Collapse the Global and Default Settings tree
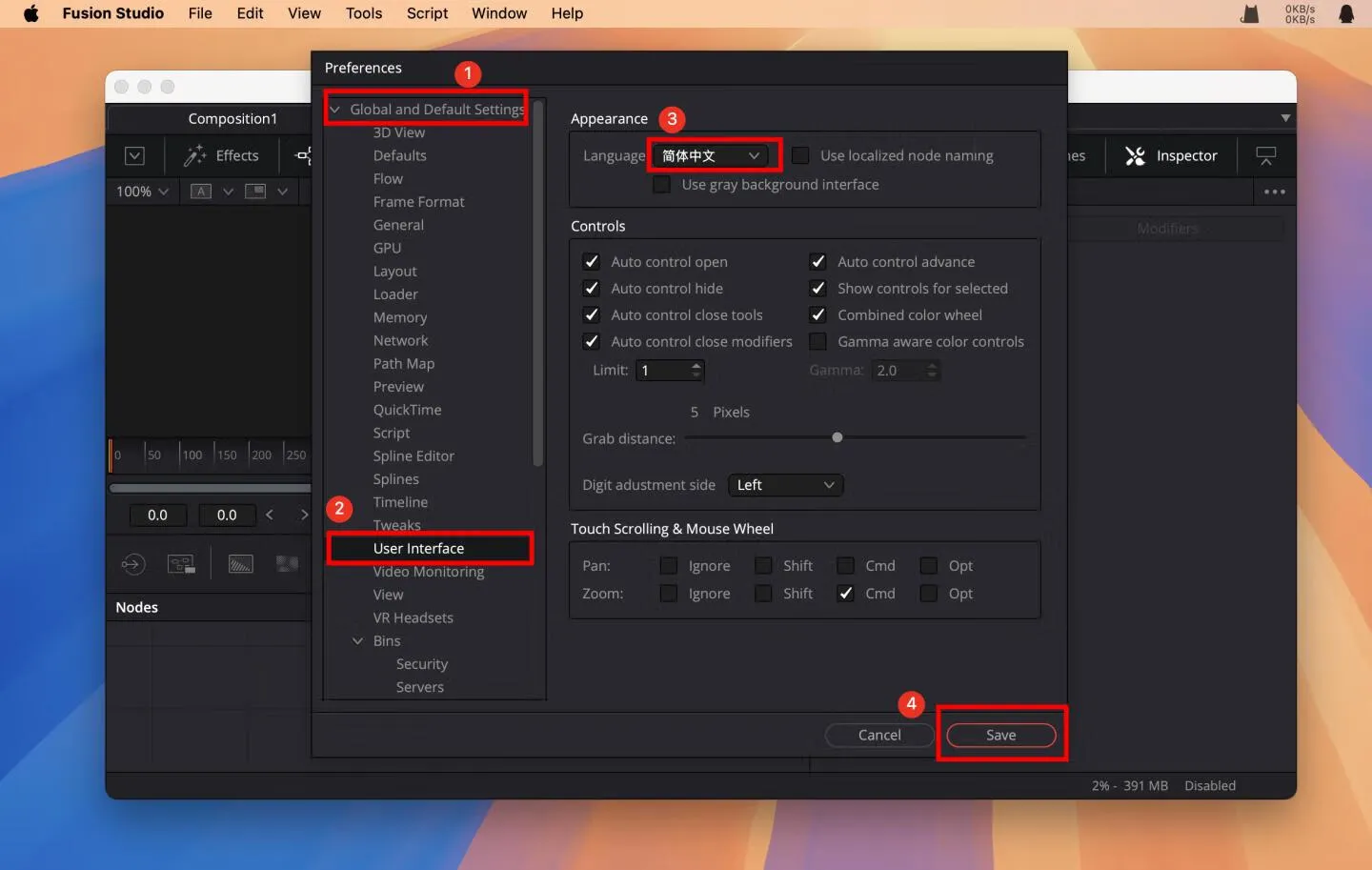1372x870 pixels. click(335, 110)
